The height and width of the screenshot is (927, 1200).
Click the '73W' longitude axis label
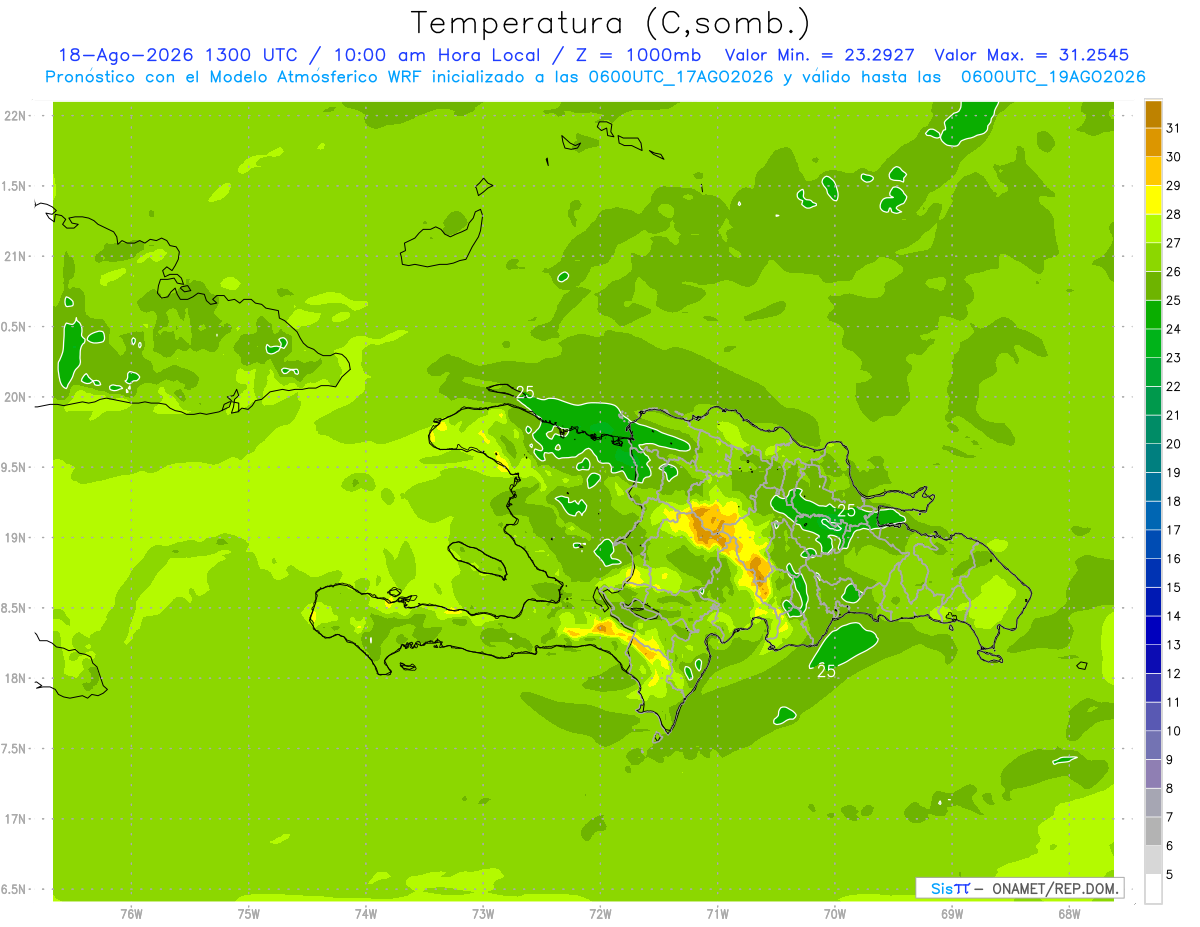click(483, 913)
